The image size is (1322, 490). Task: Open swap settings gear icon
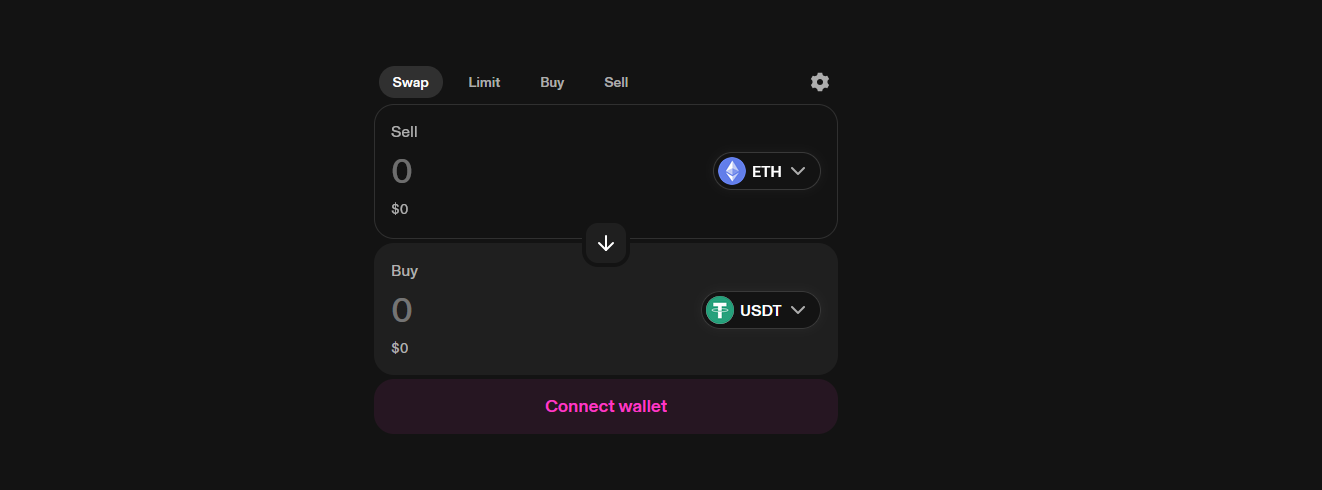pyautogui.click(x=820, y=82)
